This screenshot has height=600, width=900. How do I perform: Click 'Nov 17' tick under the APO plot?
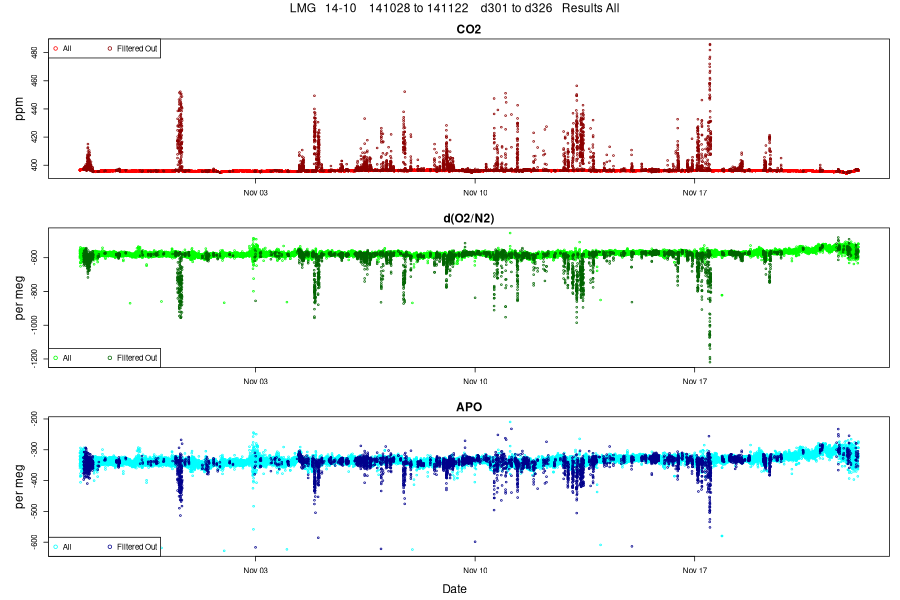(695, 570)
